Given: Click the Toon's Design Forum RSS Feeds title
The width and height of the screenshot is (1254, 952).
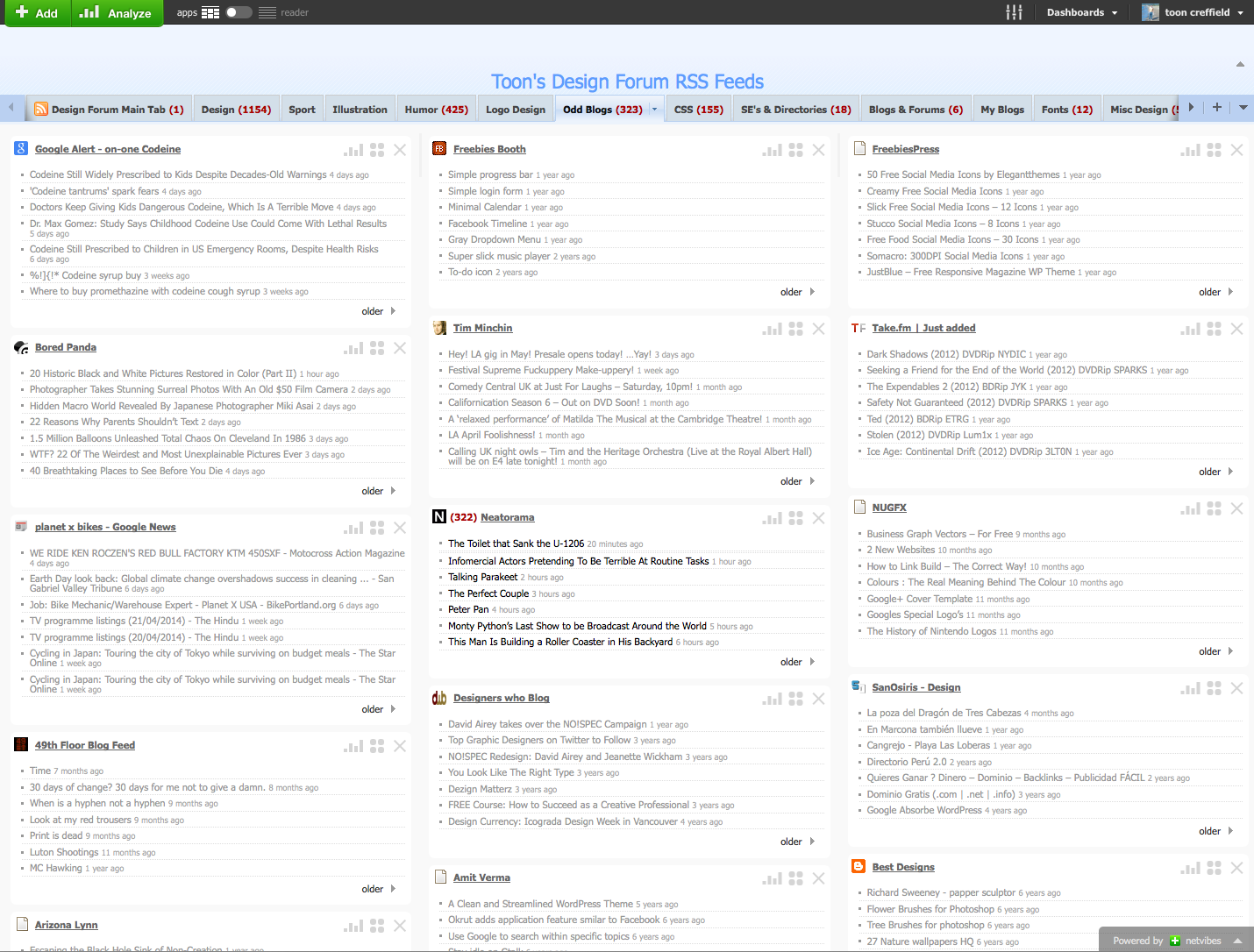Looking at the screenshot, I should click(x=627, y=82).
